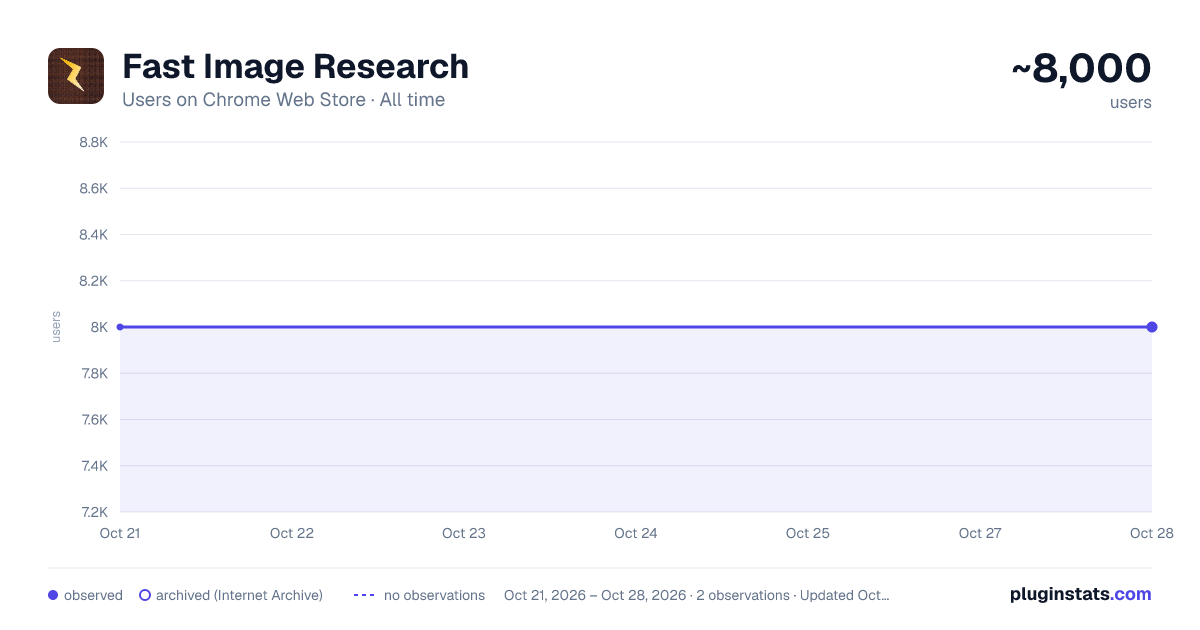Click the Oct 21 x-axis label

[x=120, y=533]
